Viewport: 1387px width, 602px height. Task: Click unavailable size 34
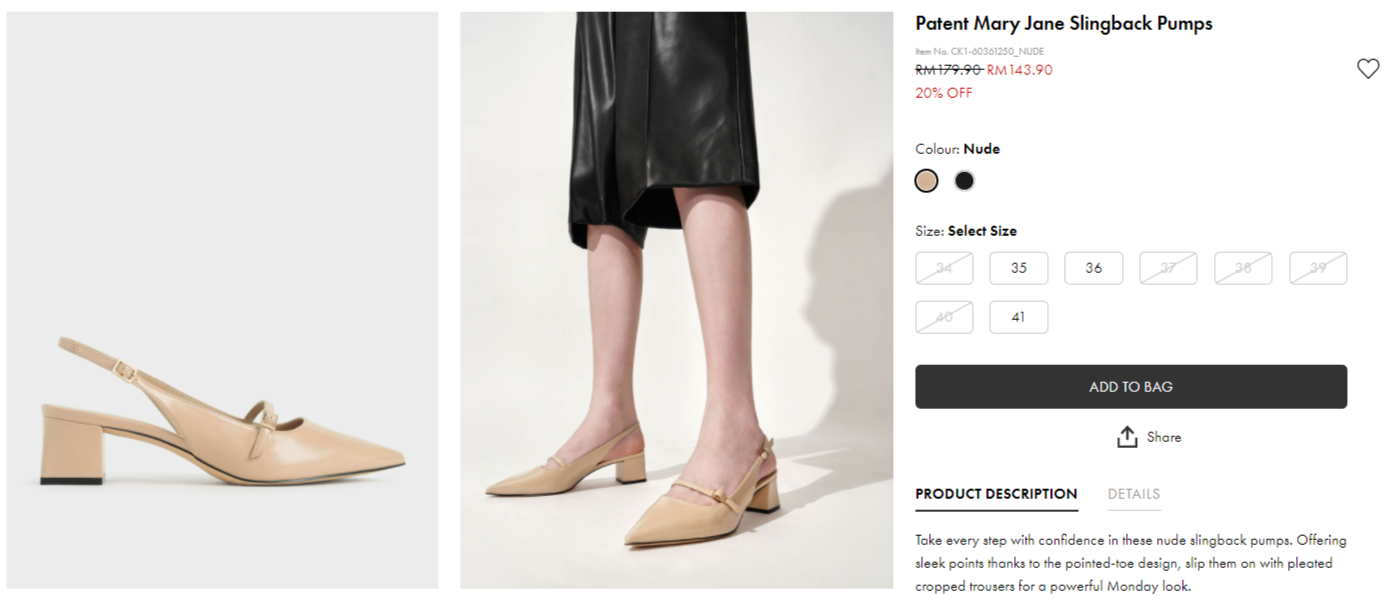(944, 268)
